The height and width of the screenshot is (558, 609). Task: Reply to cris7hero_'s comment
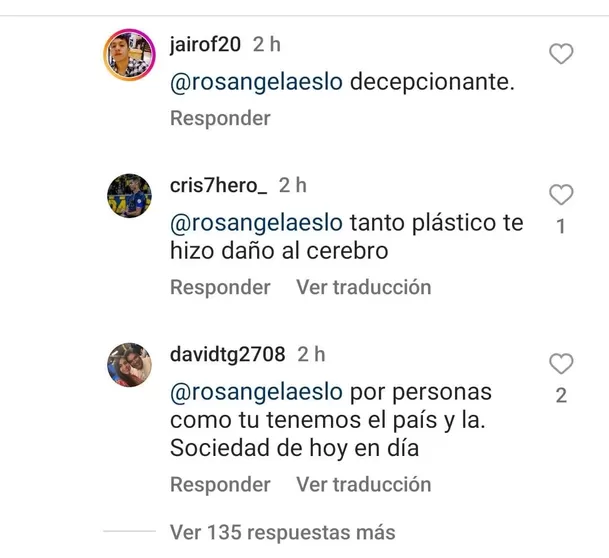click(x=220, y=287)
